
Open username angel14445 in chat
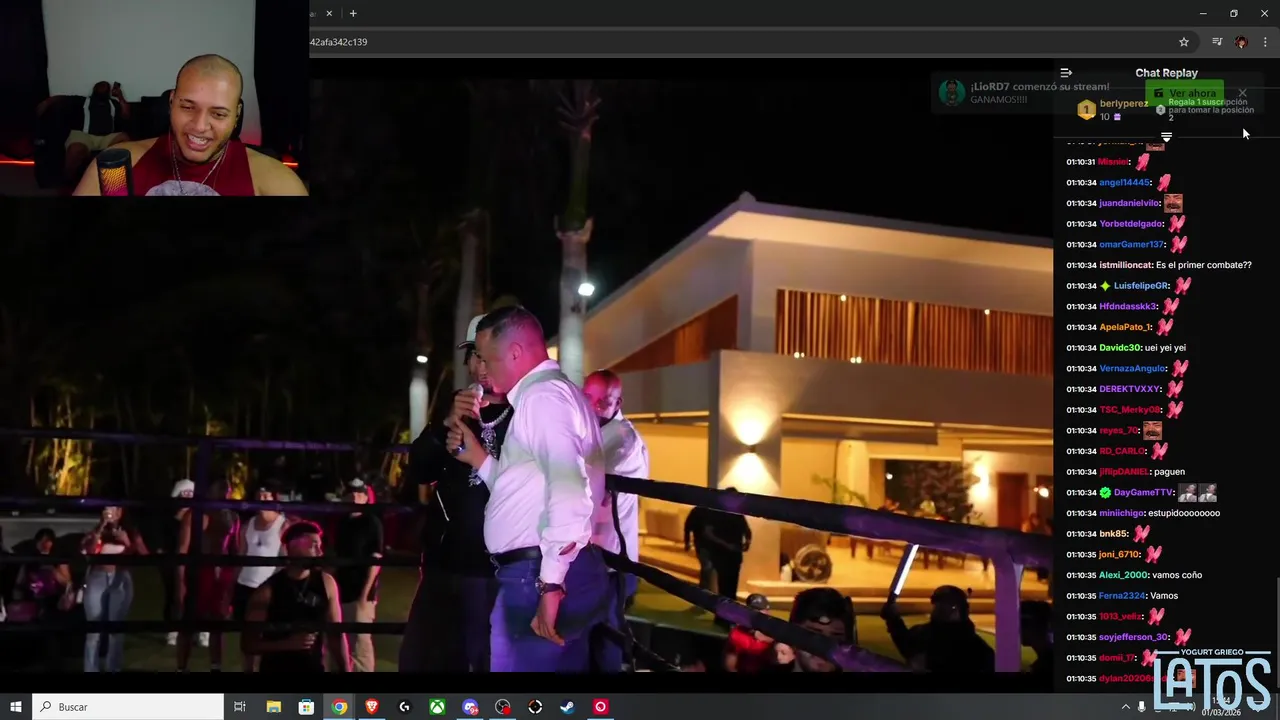pos(1125,183)
